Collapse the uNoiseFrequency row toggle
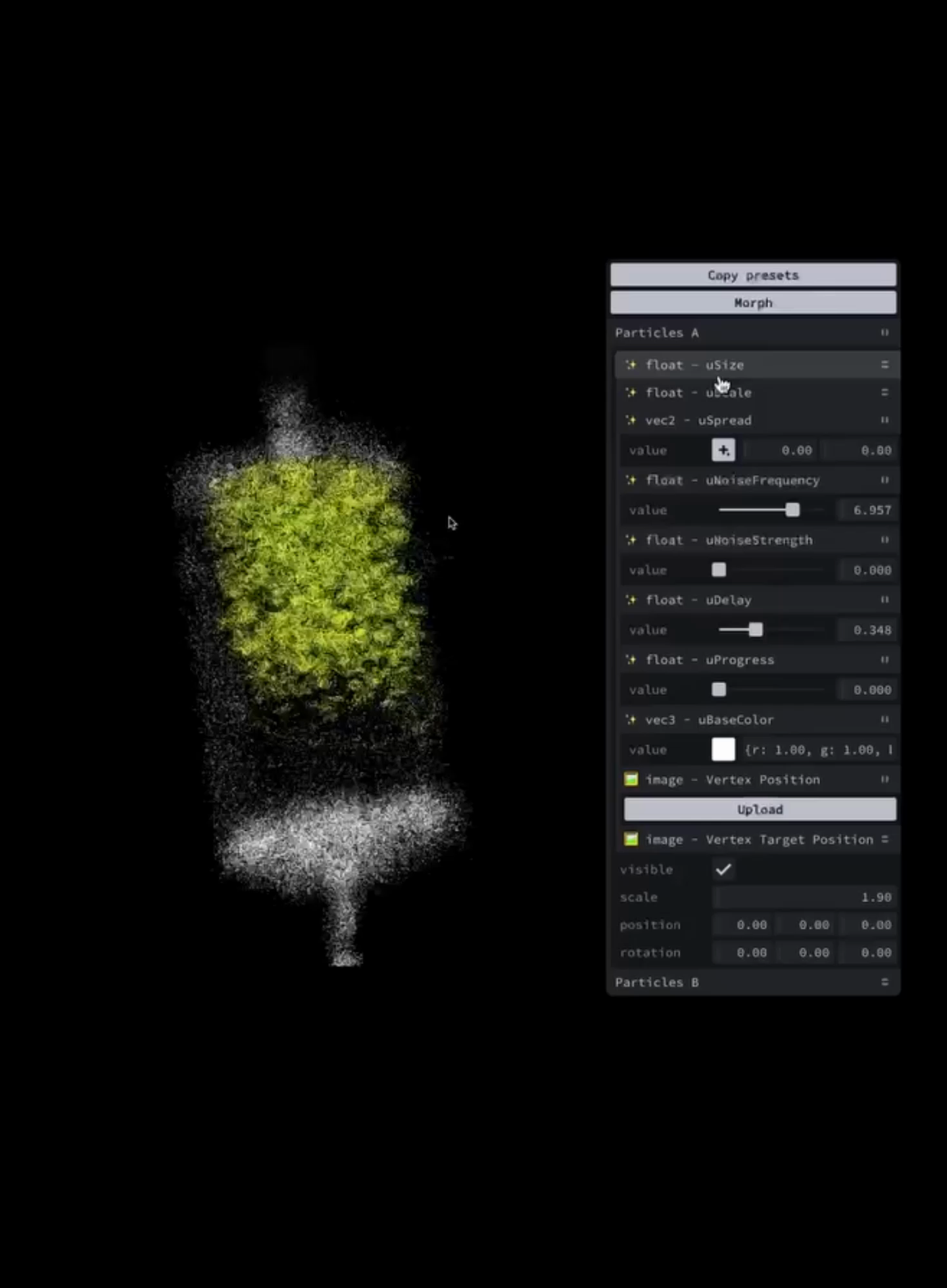947x1288 pixels. 885,480
